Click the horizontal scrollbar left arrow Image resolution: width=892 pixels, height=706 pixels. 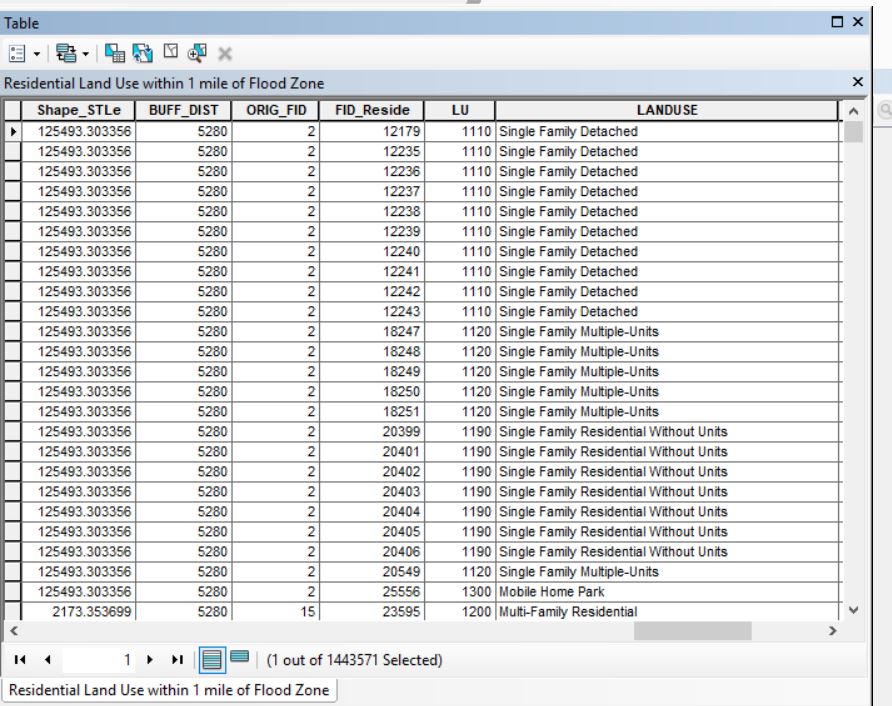14,630
